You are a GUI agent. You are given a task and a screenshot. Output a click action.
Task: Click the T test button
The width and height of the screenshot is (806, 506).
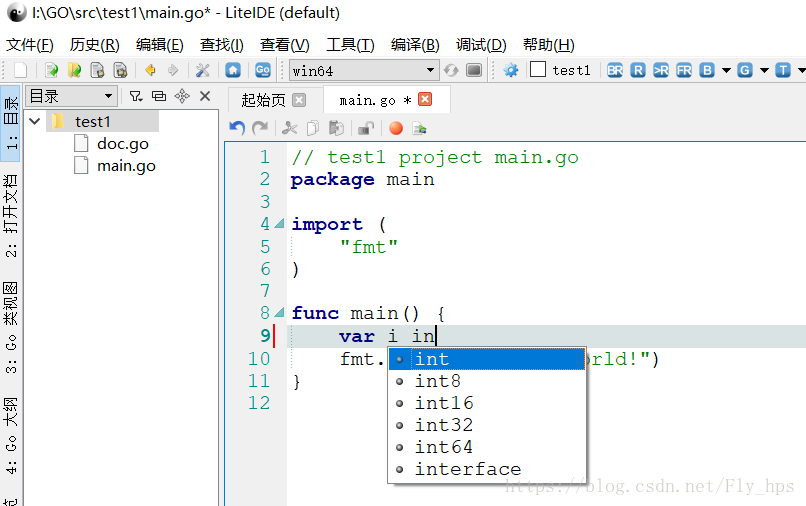point(783,70)
